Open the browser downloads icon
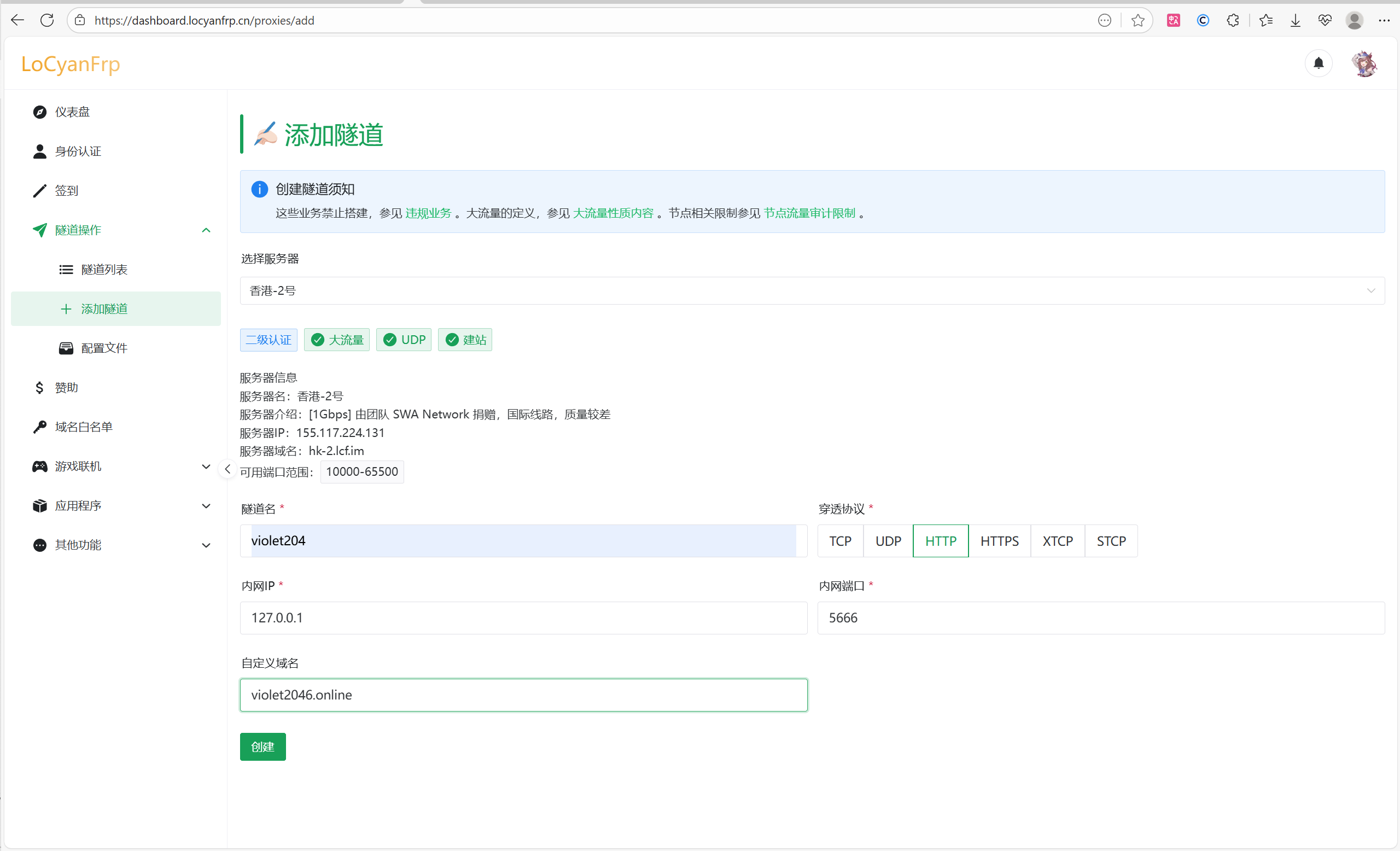This screenshot has height=851, width=1400. (x=1296, y=20)
